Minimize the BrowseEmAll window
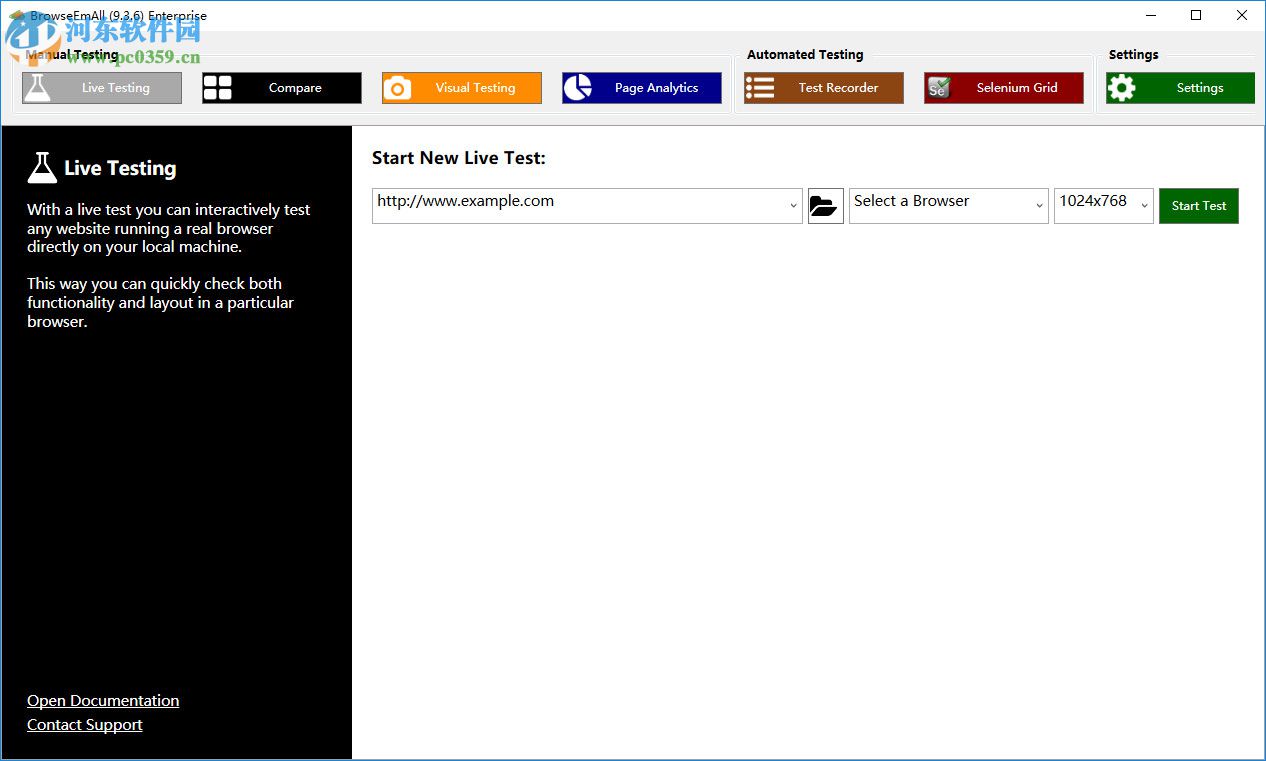 (1151, 15)
